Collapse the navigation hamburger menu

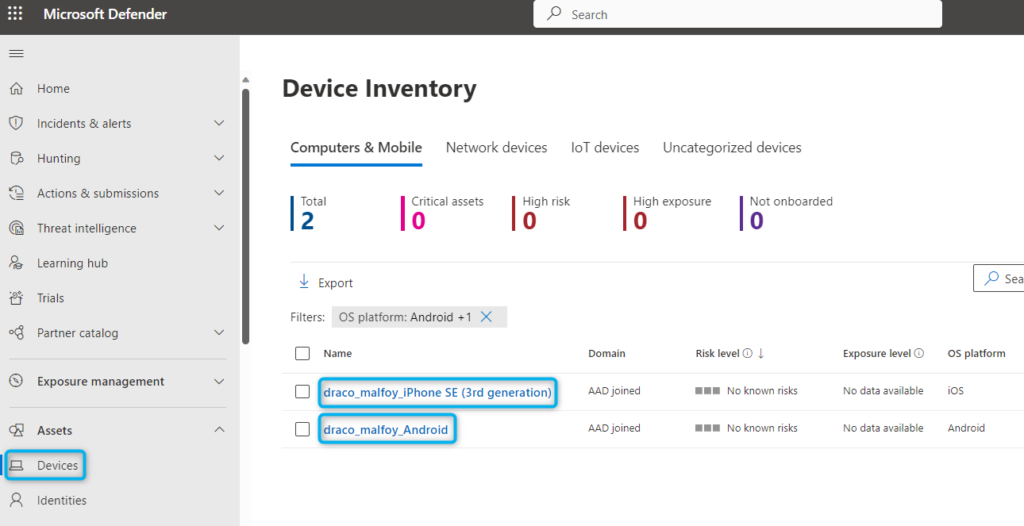(16, 54)
